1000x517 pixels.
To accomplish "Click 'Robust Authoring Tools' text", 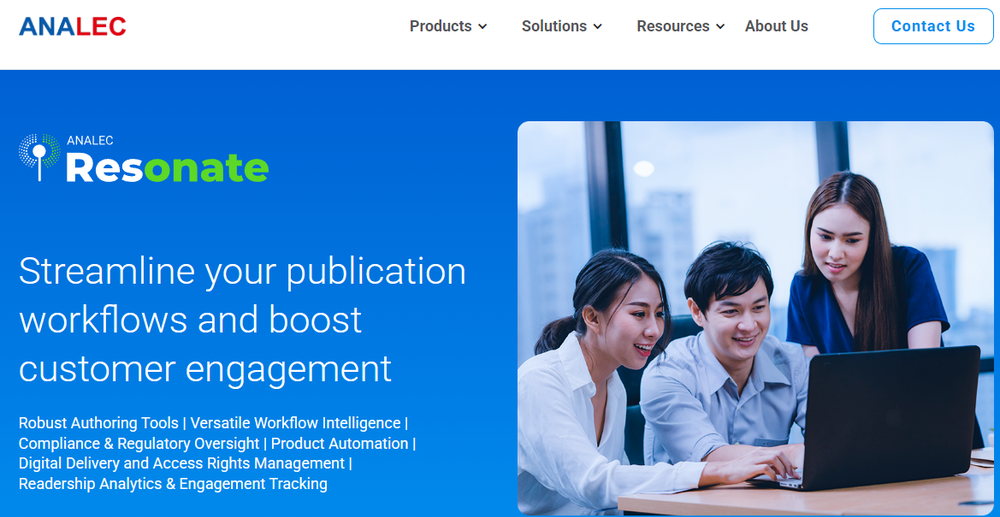I will 98,423.
